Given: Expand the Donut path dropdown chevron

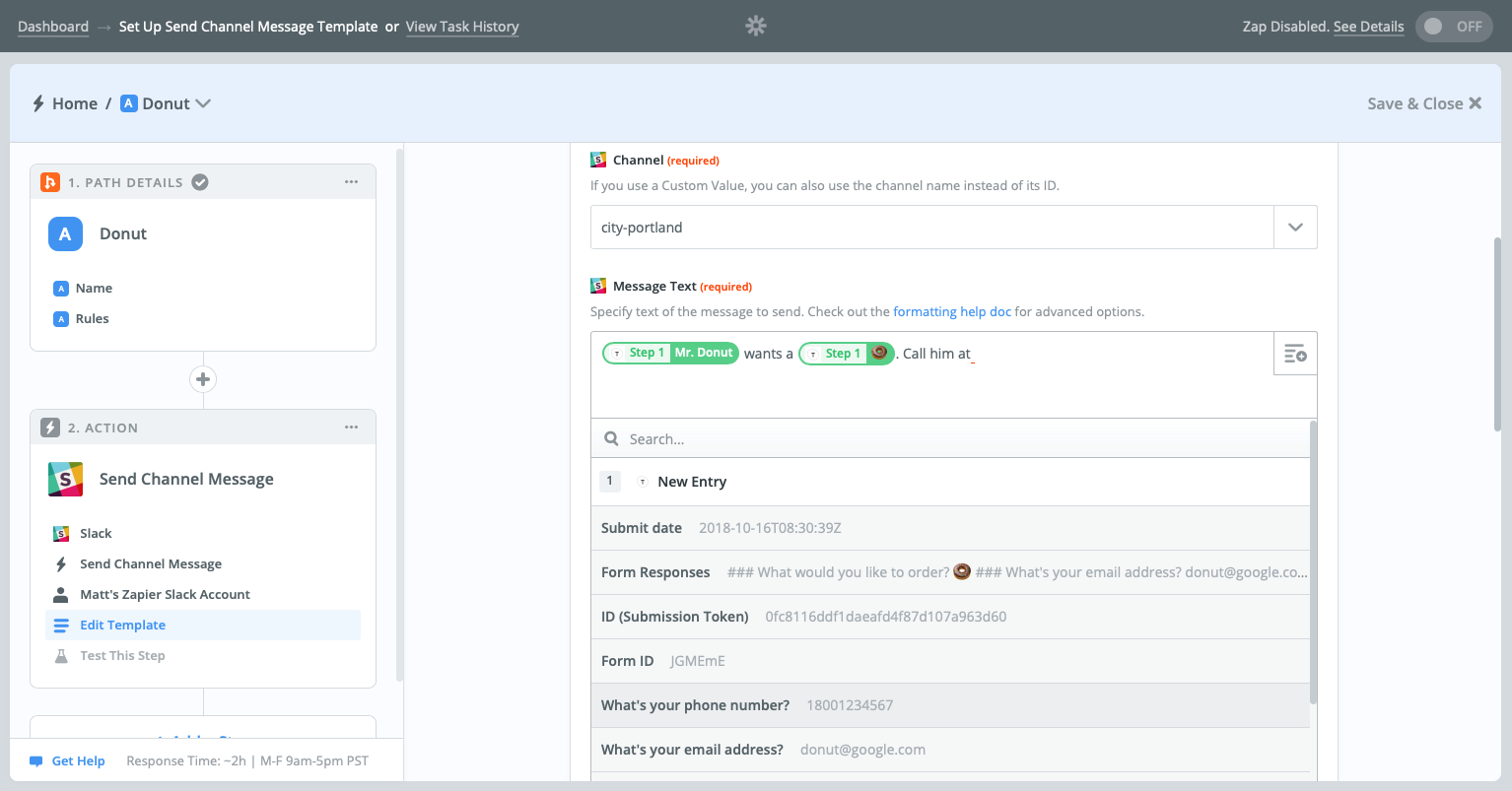Looking at the screenshot, I should coord(203,103).
